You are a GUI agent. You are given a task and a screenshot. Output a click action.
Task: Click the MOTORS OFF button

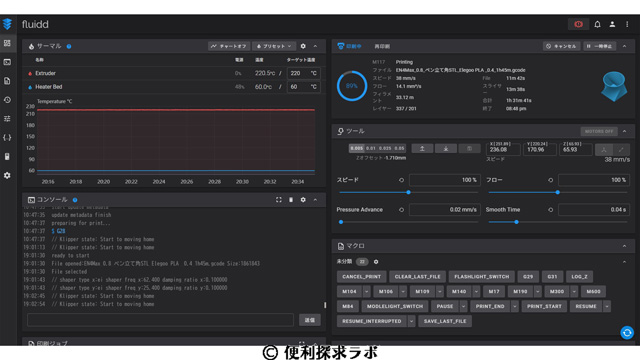599,131
